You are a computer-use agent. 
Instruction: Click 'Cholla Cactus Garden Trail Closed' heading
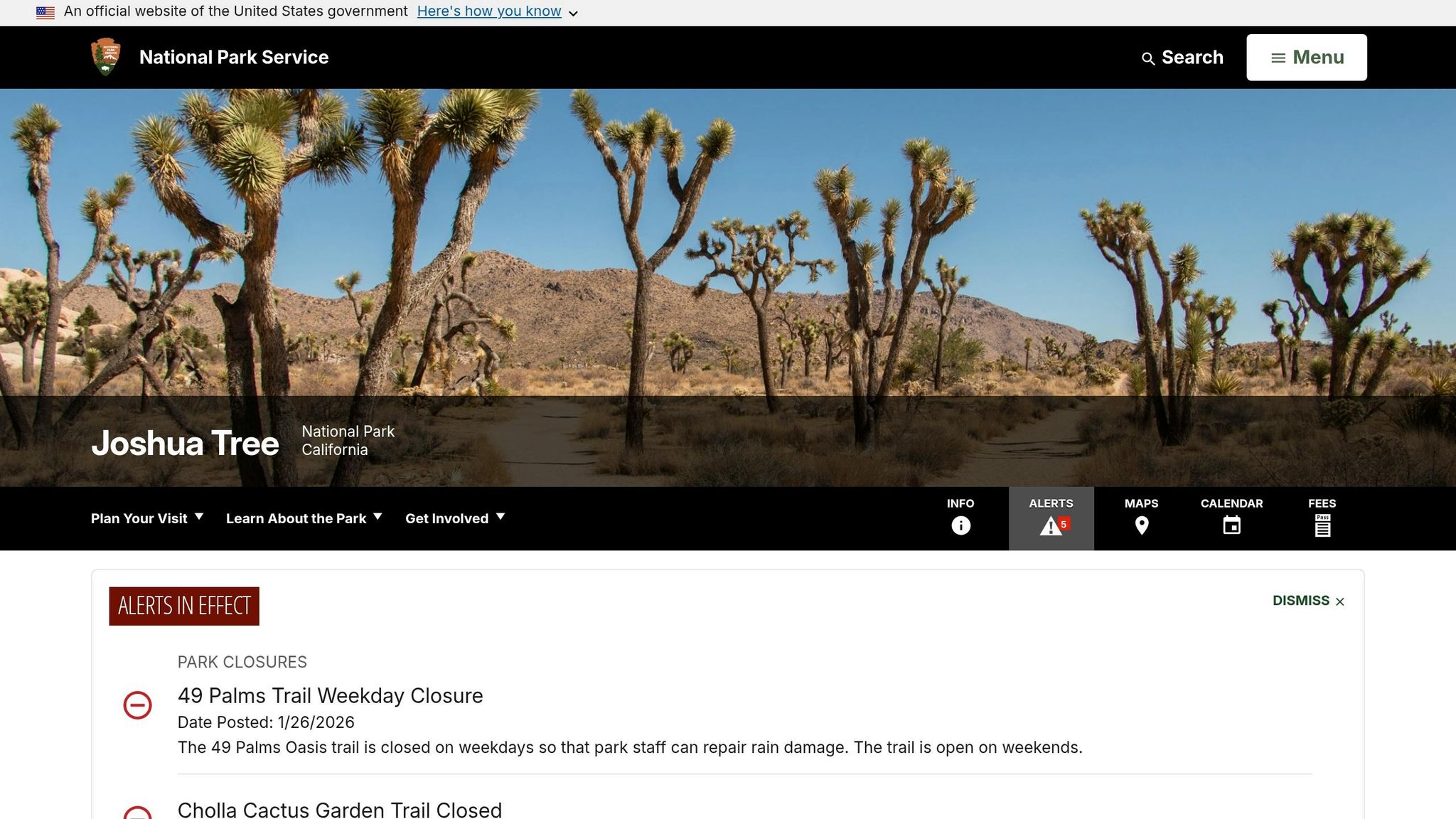[340, 810]
